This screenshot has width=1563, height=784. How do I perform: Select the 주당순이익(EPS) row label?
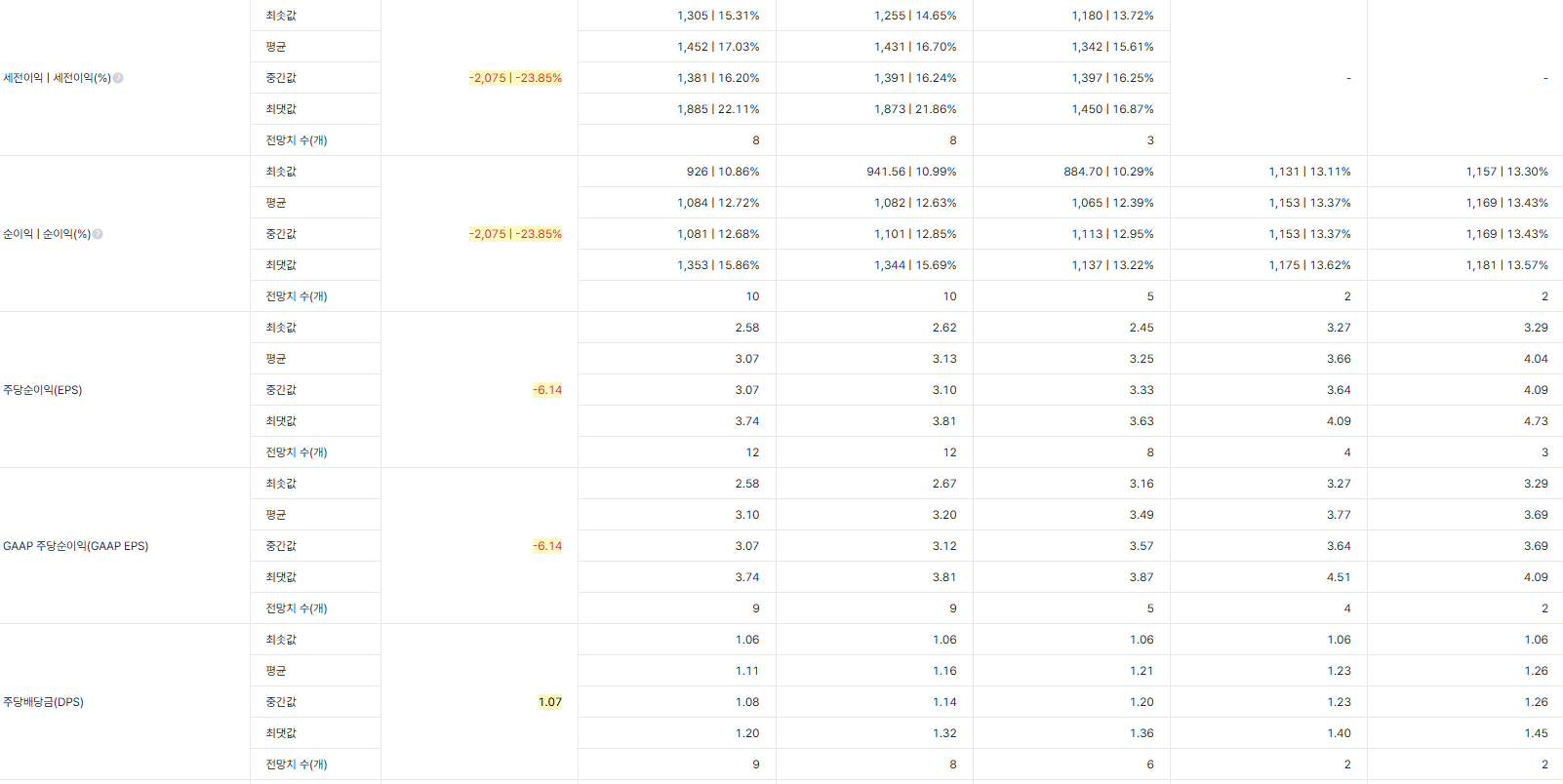[43, 390]
